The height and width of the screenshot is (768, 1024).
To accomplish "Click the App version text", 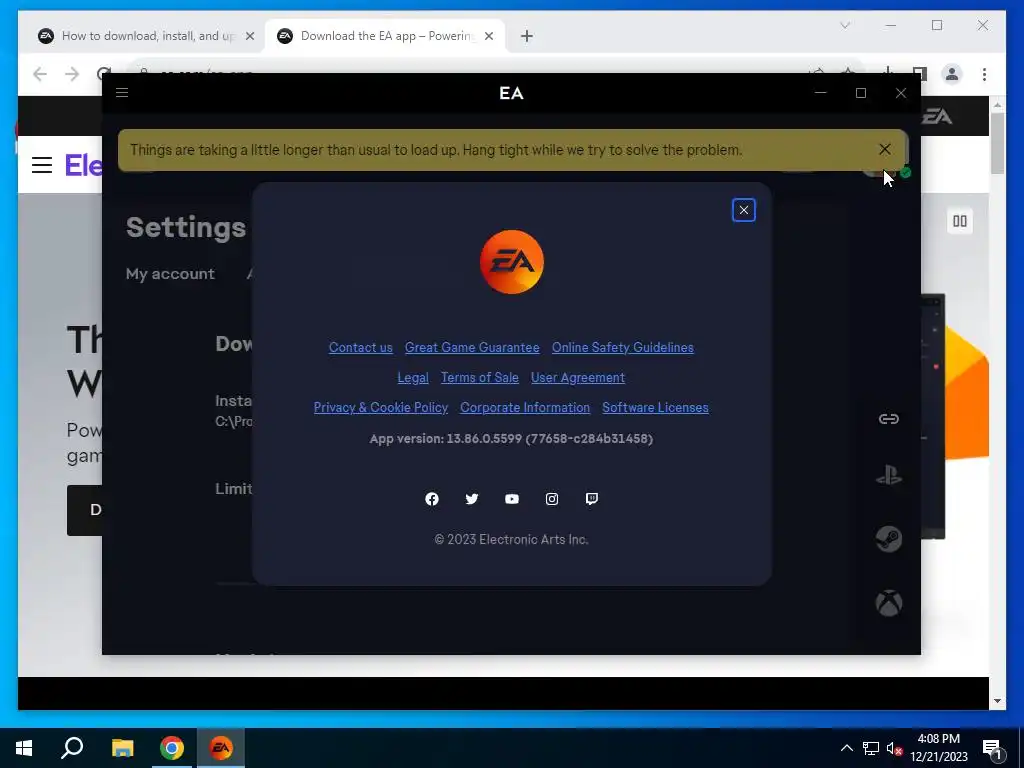I will tap(511, 439).
